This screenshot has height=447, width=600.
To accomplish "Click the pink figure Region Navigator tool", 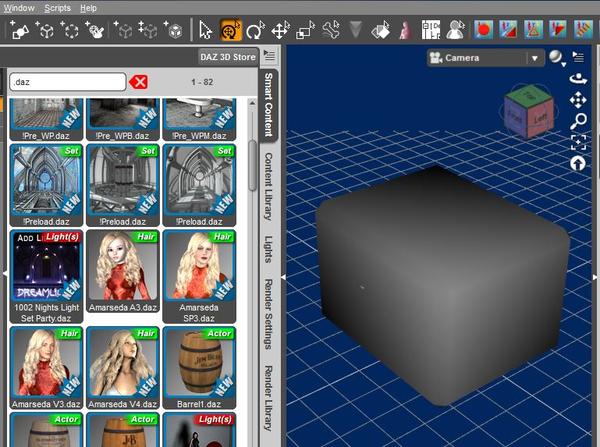I will [x=404, y=30].
